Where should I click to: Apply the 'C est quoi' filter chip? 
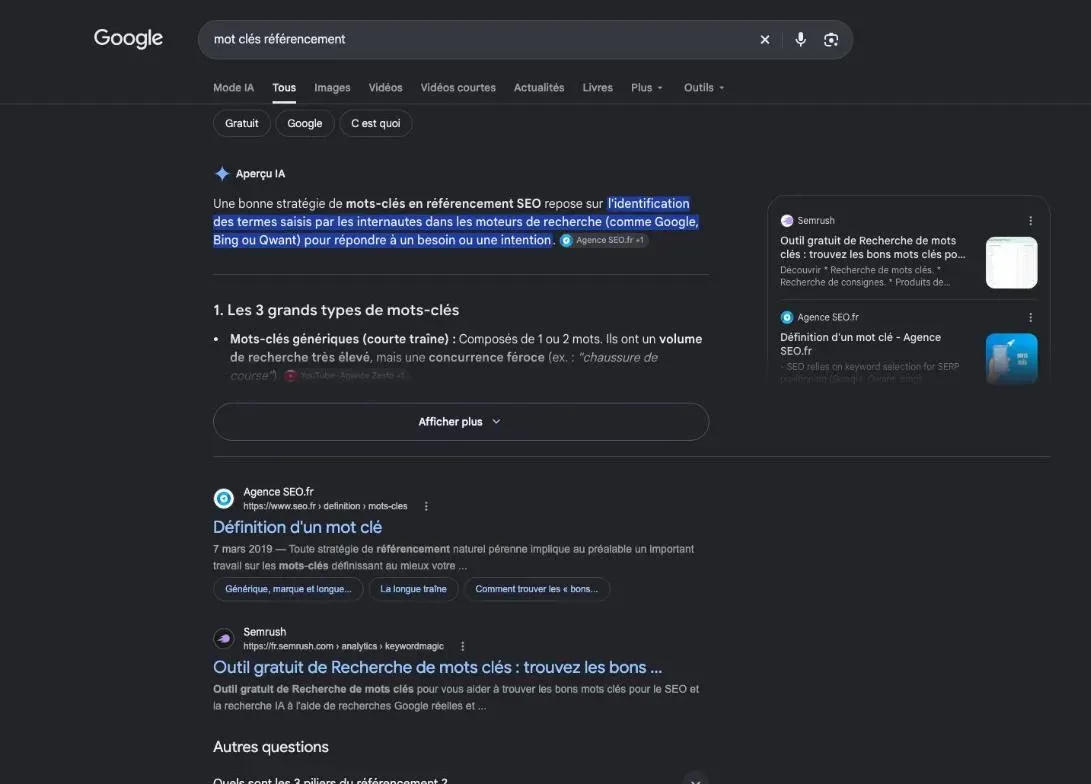376,123
